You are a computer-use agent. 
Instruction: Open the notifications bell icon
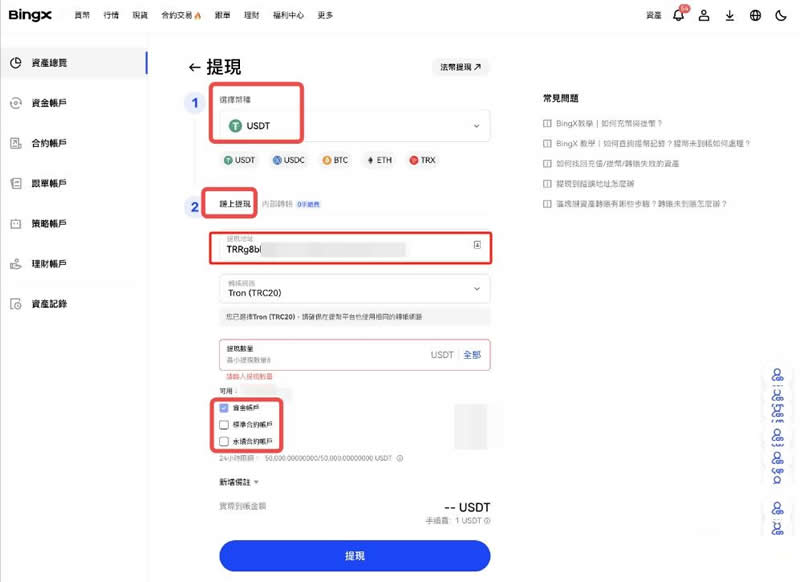(x=679, y=16)
